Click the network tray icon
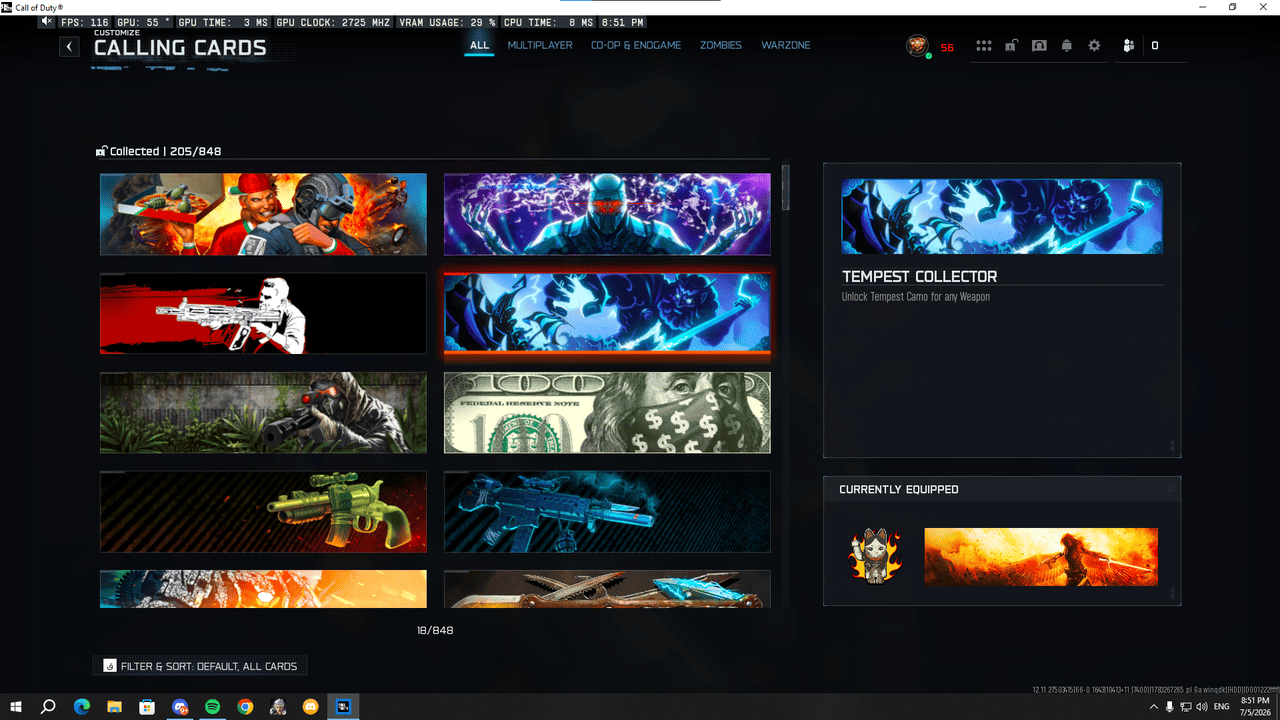This screenshot has width=1280, height=720. pos(1186,707)
